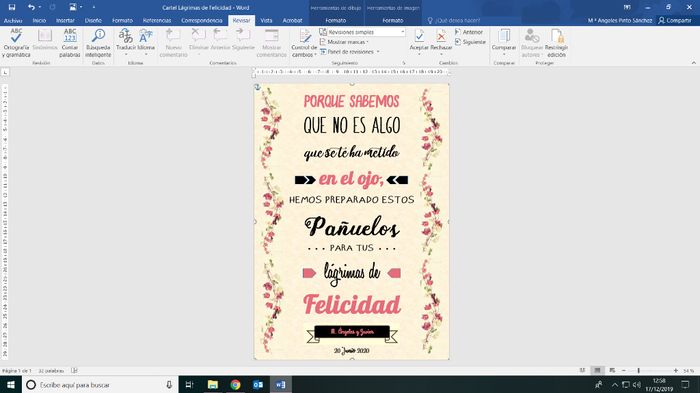Switch to the Diseño tab
The image size is (700, 393).
[93, 21]
